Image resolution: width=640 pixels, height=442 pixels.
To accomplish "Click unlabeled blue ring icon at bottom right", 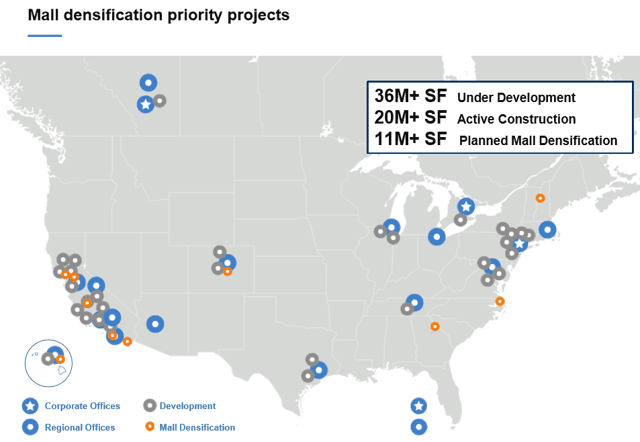I will pos(419,427).
